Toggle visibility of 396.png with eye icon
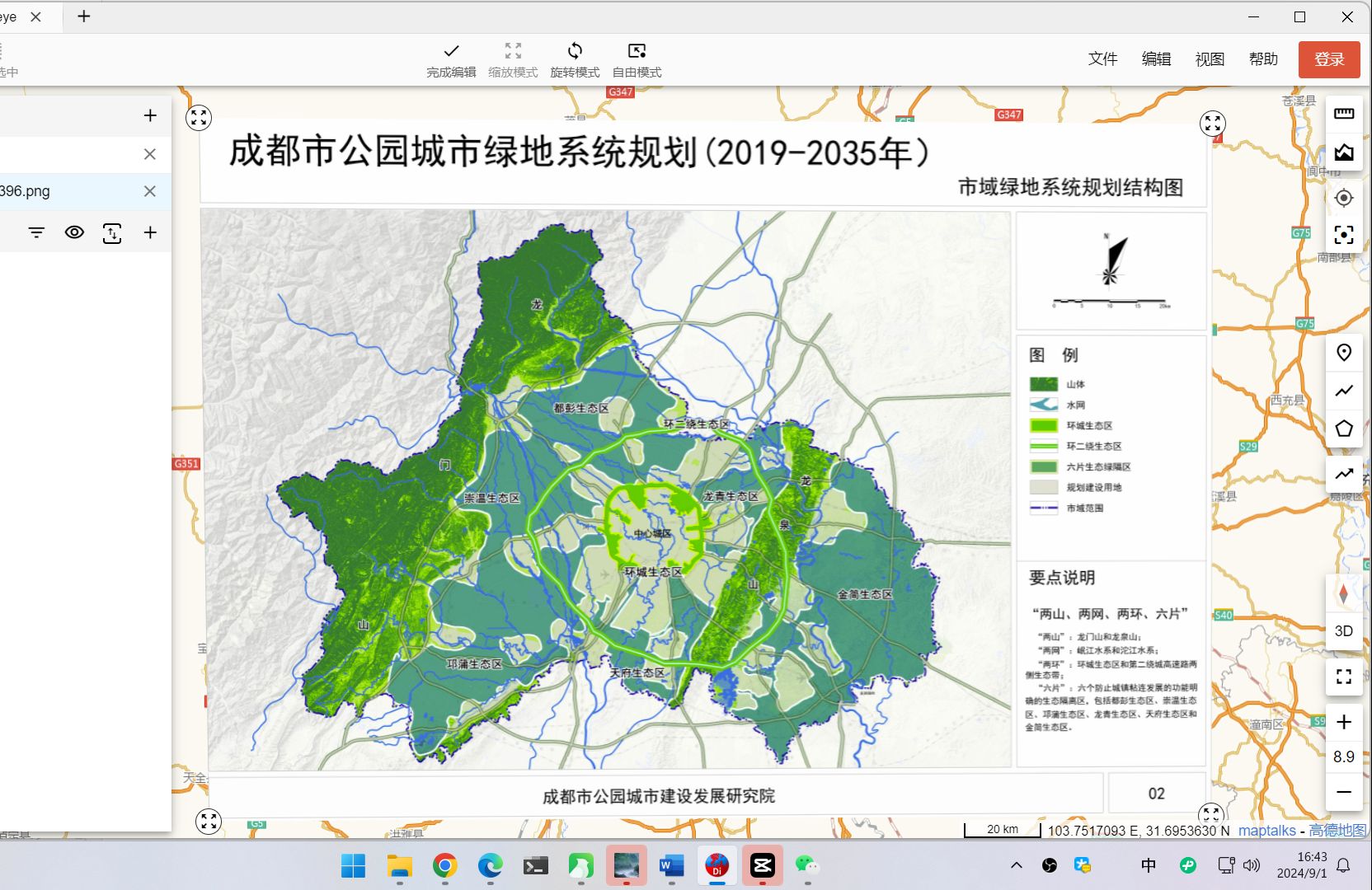 (x=74, y=232)
